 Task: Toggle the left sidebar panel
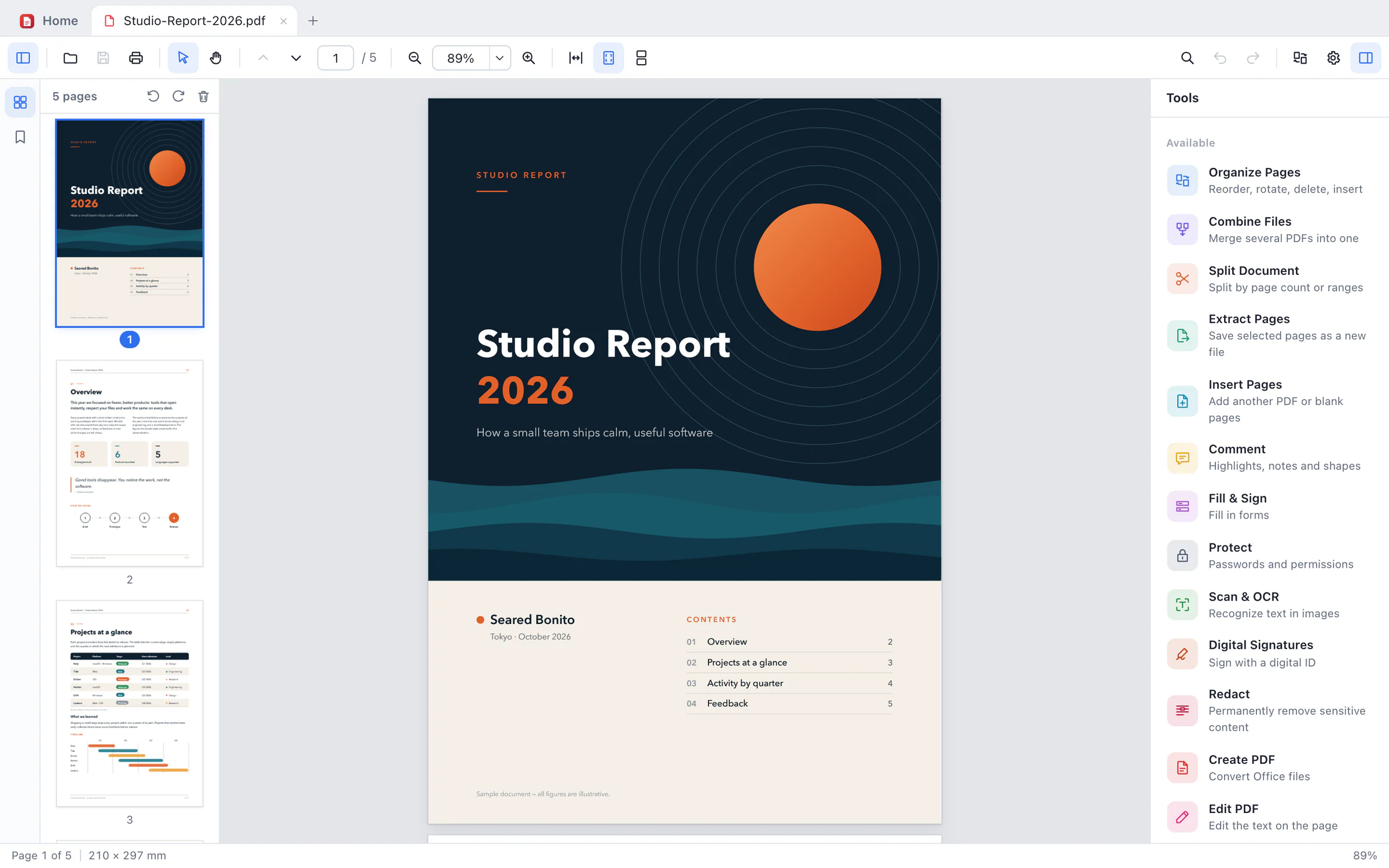pos(23,58)
